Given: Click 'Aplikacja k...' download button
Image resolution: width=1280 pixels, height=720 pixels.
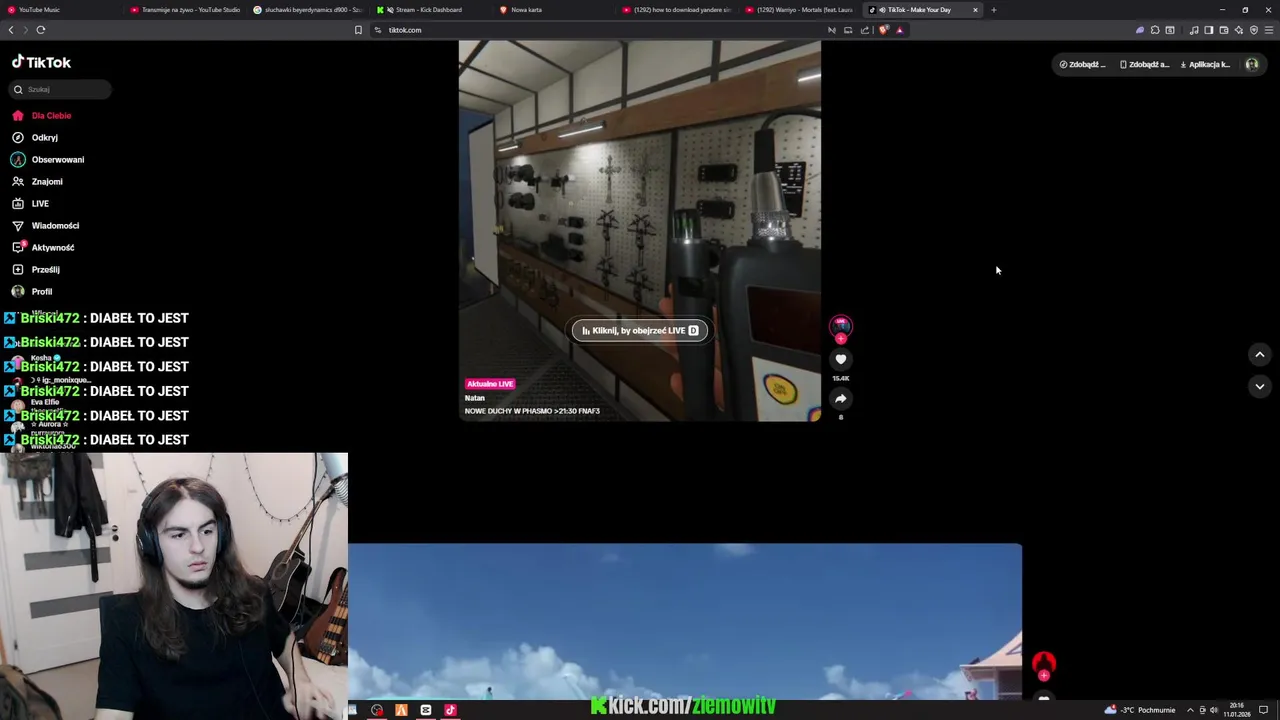Looking at the screenshot, I should point(1205,64).
